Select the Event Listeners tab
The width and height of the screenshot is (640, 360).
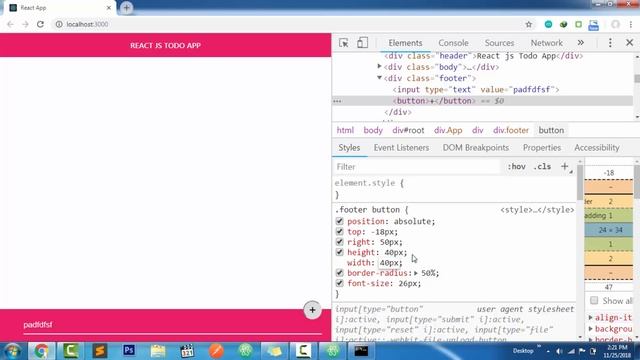coord(401,148)
